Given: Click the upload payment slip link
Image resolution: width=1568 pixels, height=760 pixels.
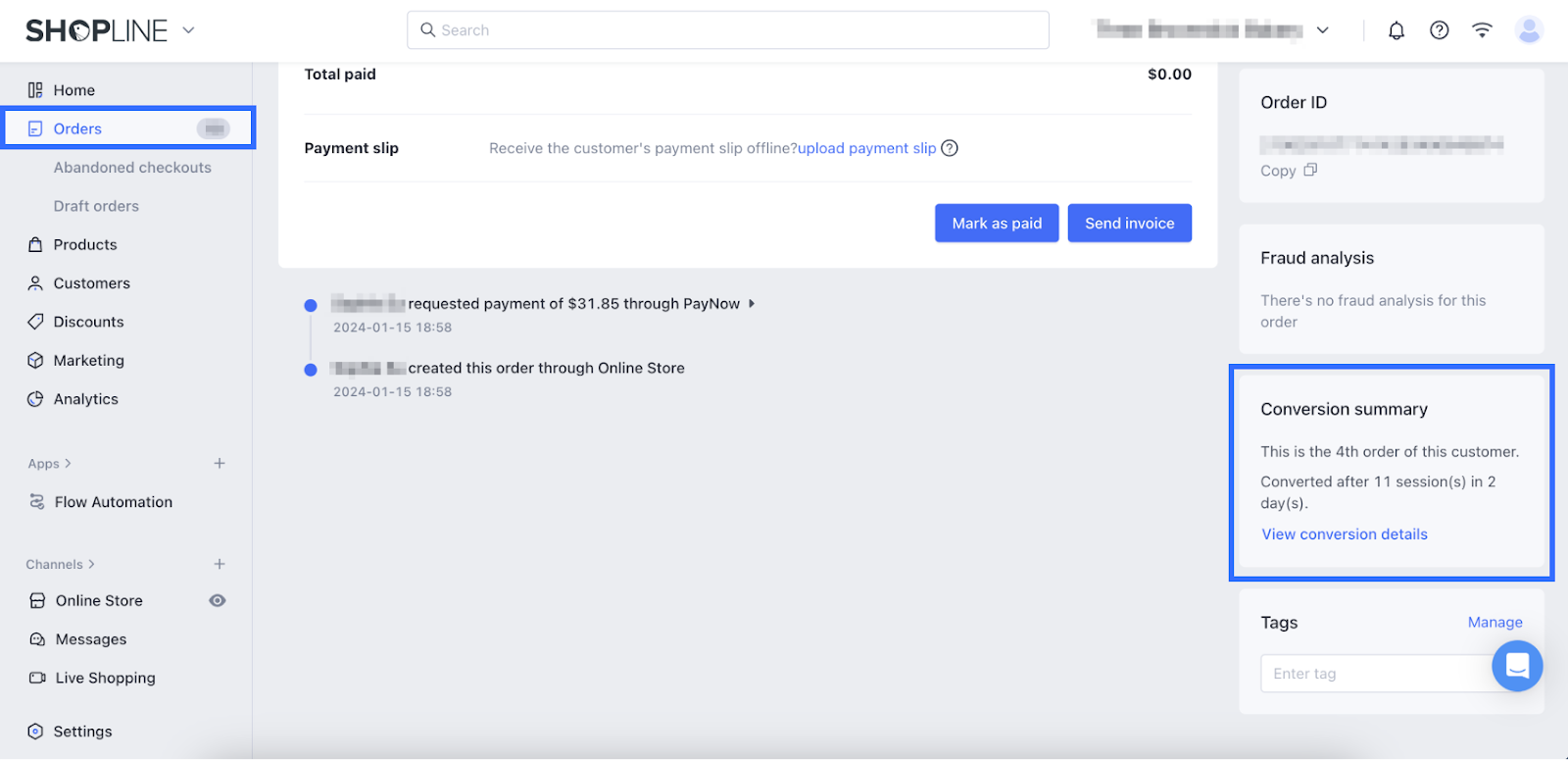Looking at the screenshot, I should pos(866,148).
